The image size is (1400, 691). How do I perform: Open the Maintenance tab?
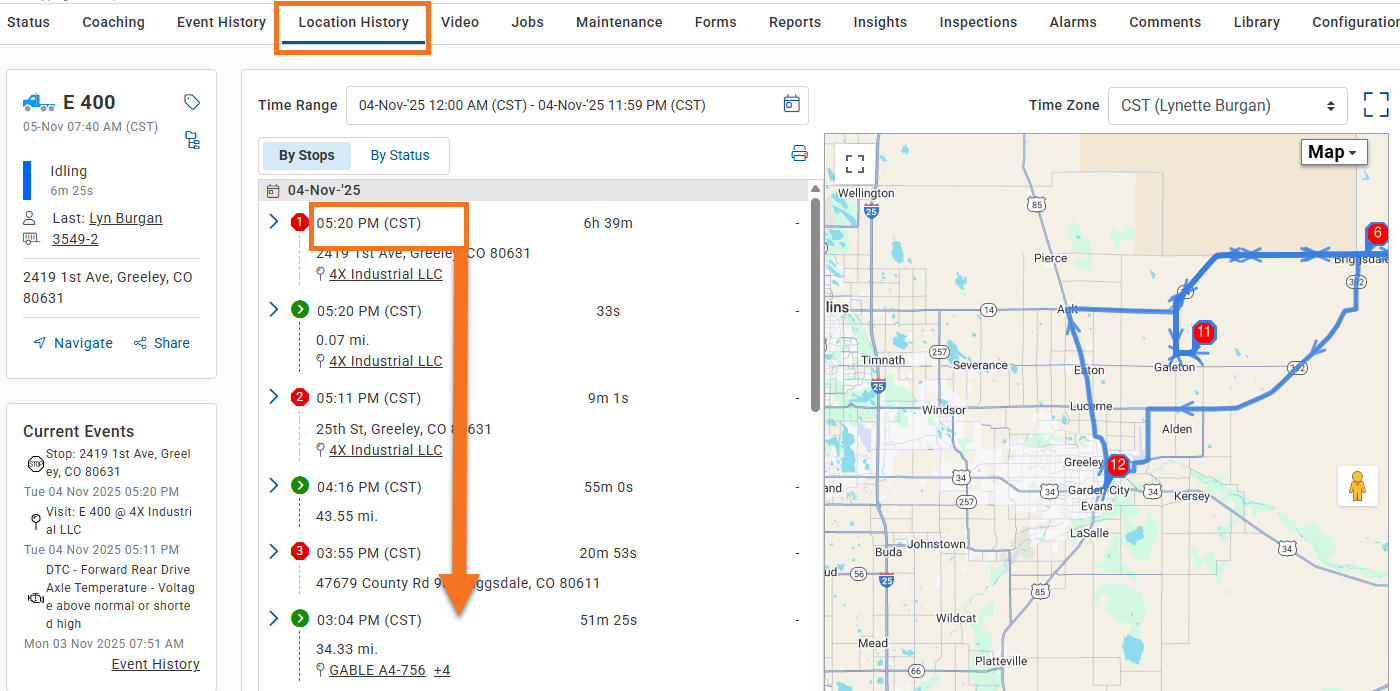tap(619, 22)
